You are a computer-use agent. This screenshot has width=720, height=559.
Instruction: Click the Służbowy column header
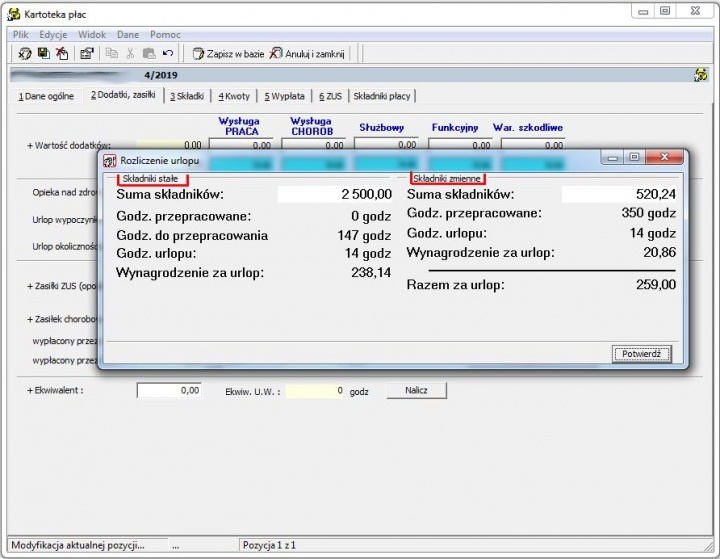pos(382,128)
